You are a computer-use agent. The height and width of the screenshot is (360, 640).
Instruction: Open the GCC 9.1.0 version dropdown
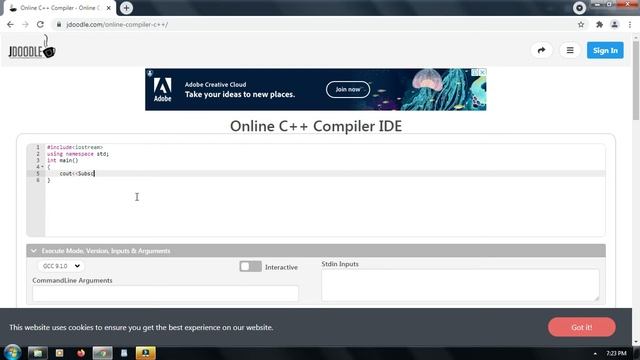coord(61,266)
